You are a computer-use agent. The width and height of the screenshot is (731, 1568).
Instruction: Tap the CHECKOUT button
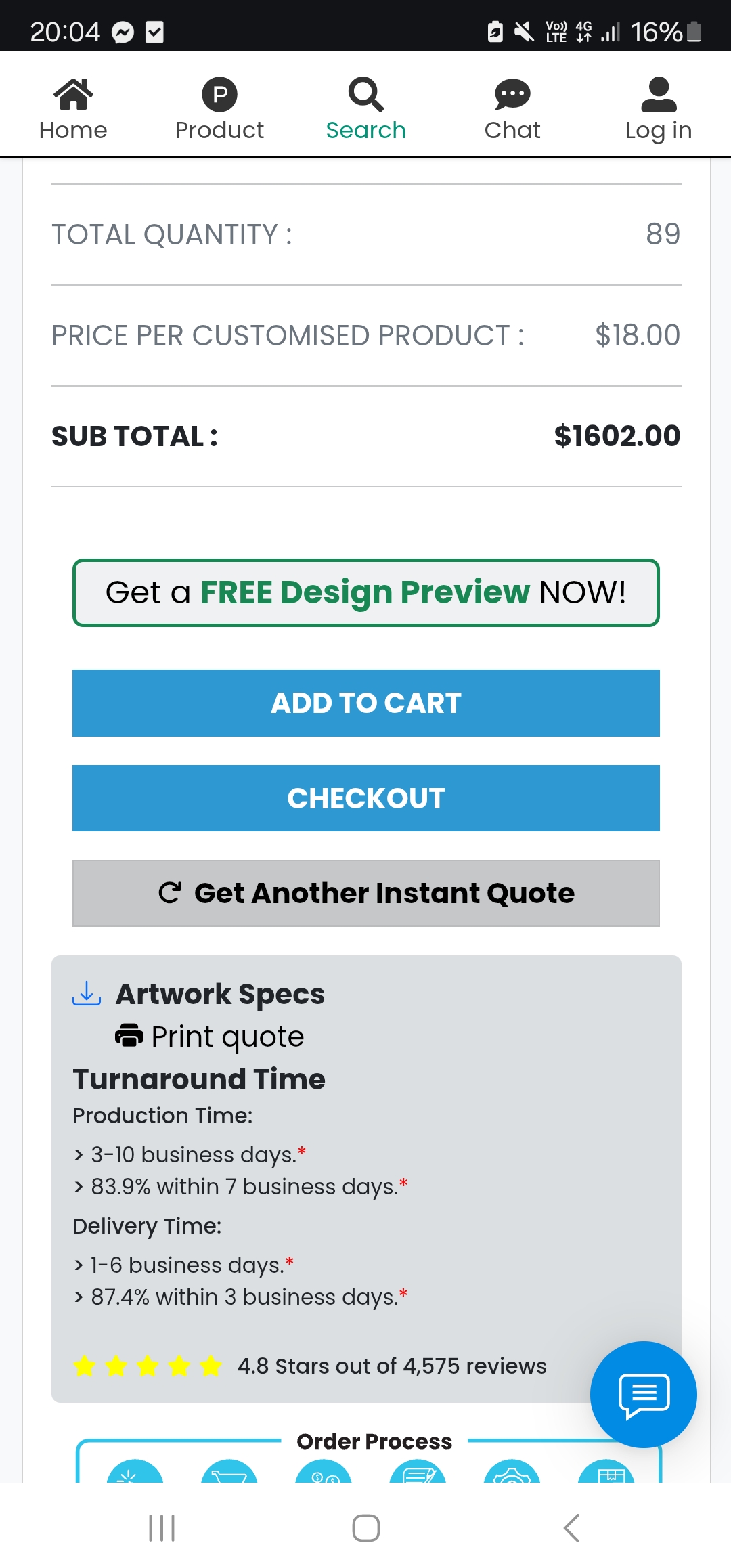pyautogui.click(x=366, y=798)
